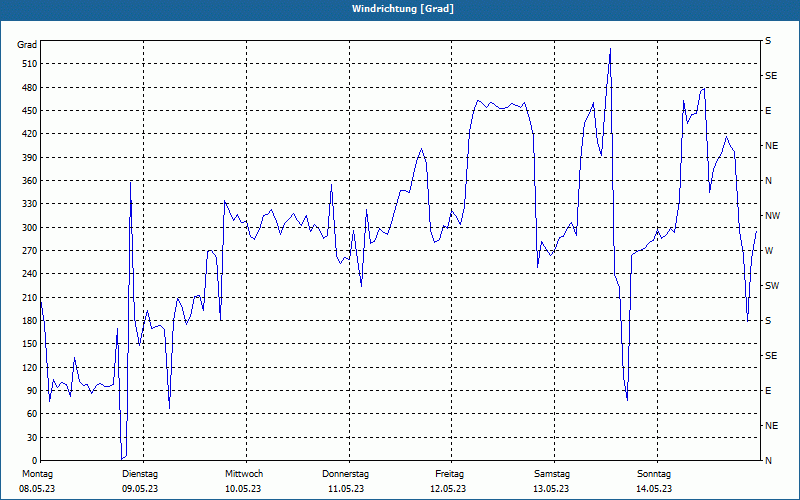
Task: Click the SE compass label at the 135 level
Action: pyautogui.click(x=771, y=356)
